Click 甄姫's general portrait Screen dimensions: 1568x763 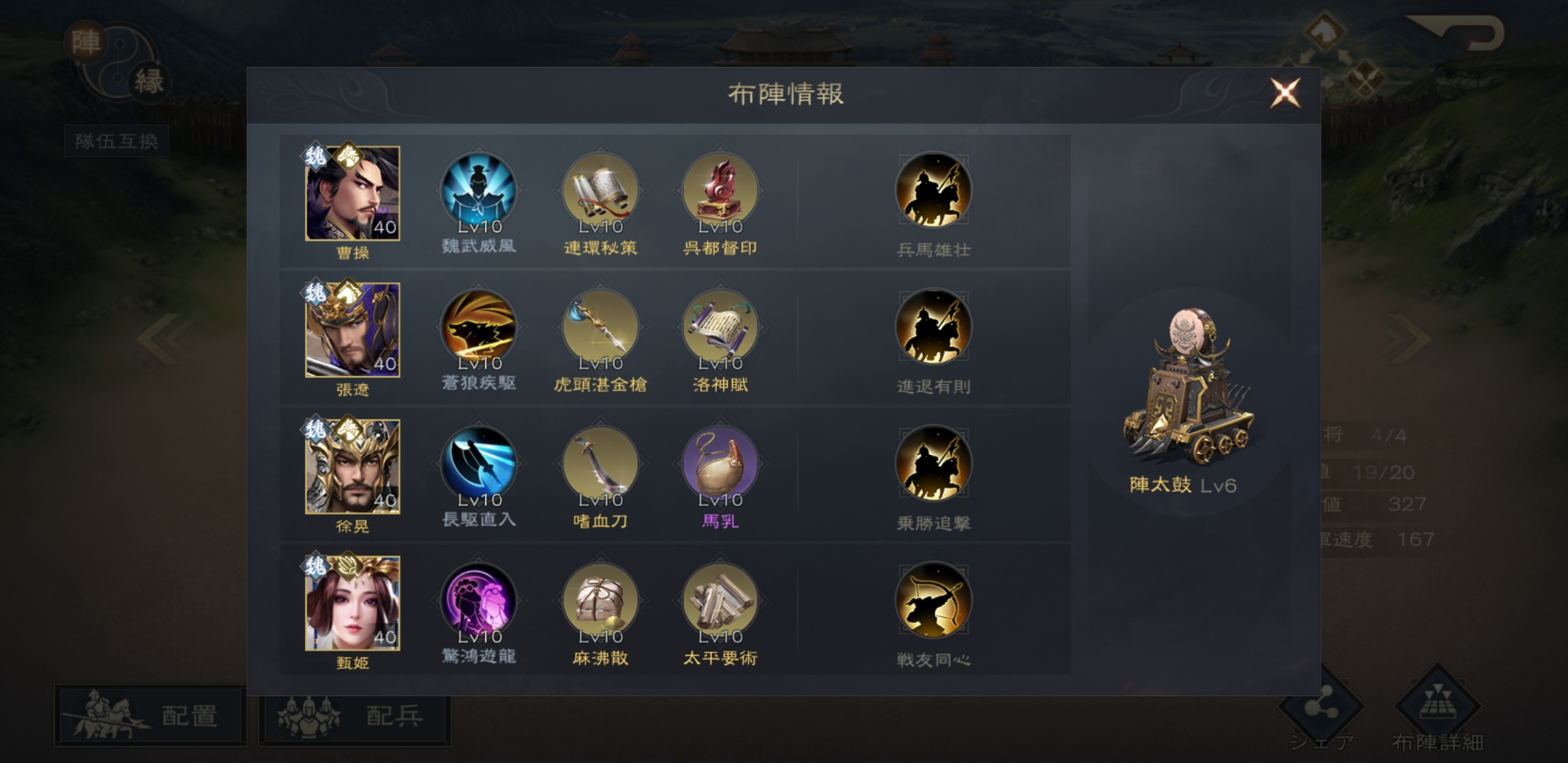(352, 603)
